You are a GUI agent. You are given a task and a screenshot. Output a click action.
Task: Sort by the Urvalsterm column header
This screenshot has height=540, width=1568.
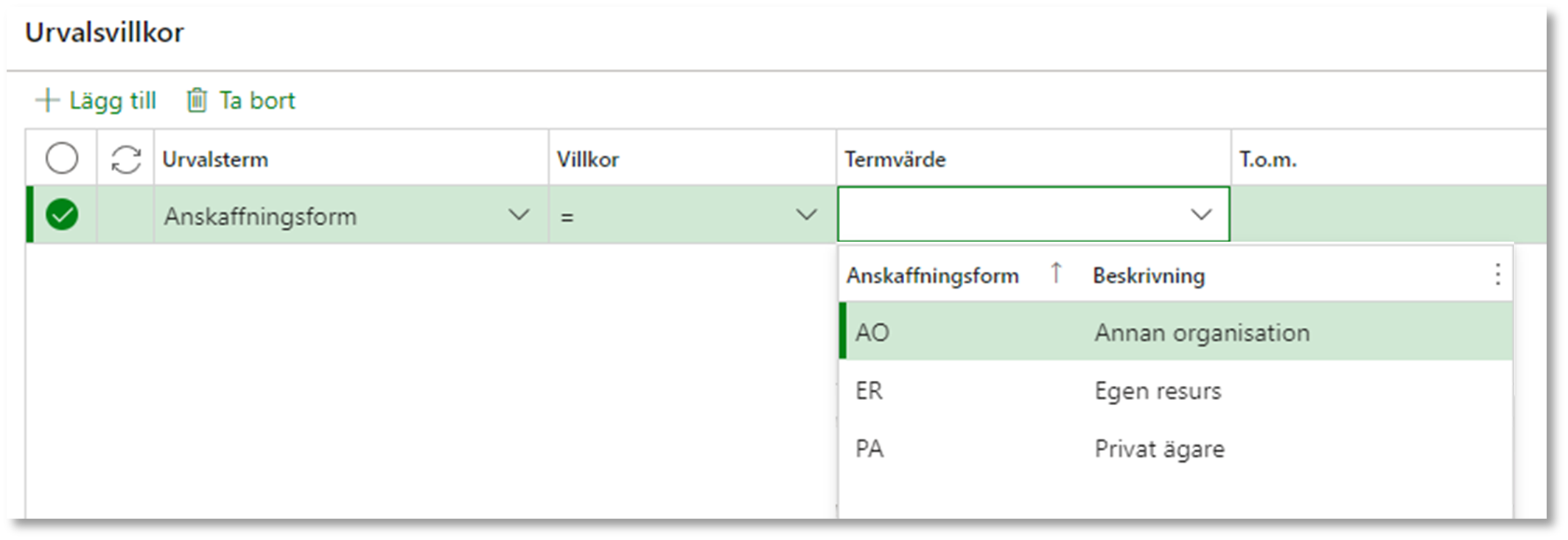[215, 159]
